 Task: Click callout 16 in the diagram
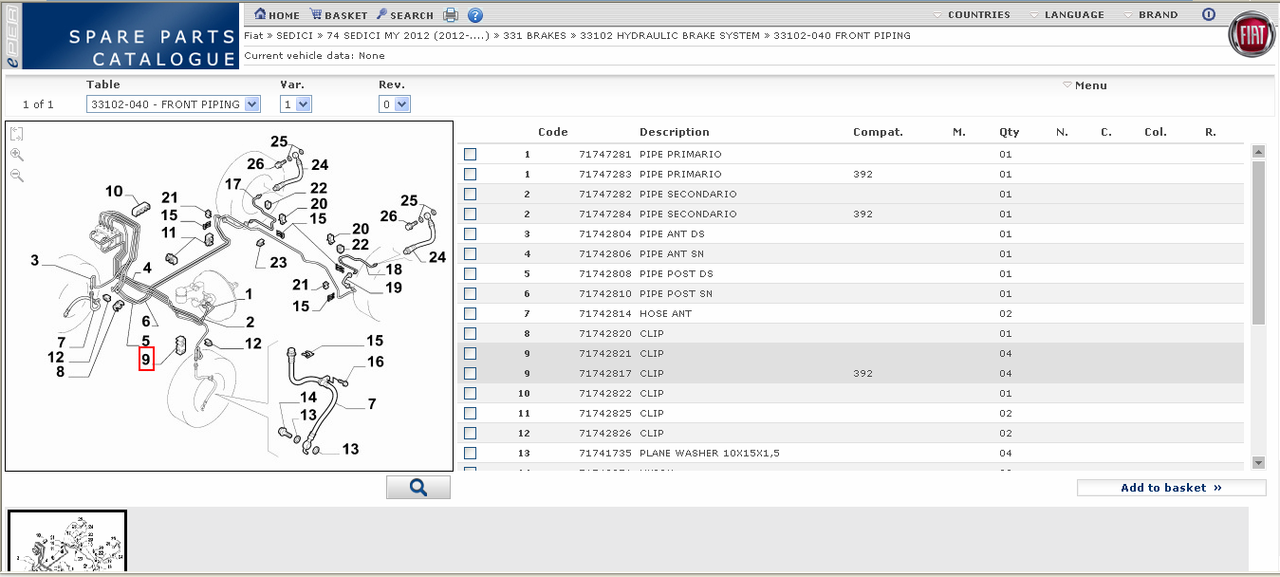pos(375,362)
